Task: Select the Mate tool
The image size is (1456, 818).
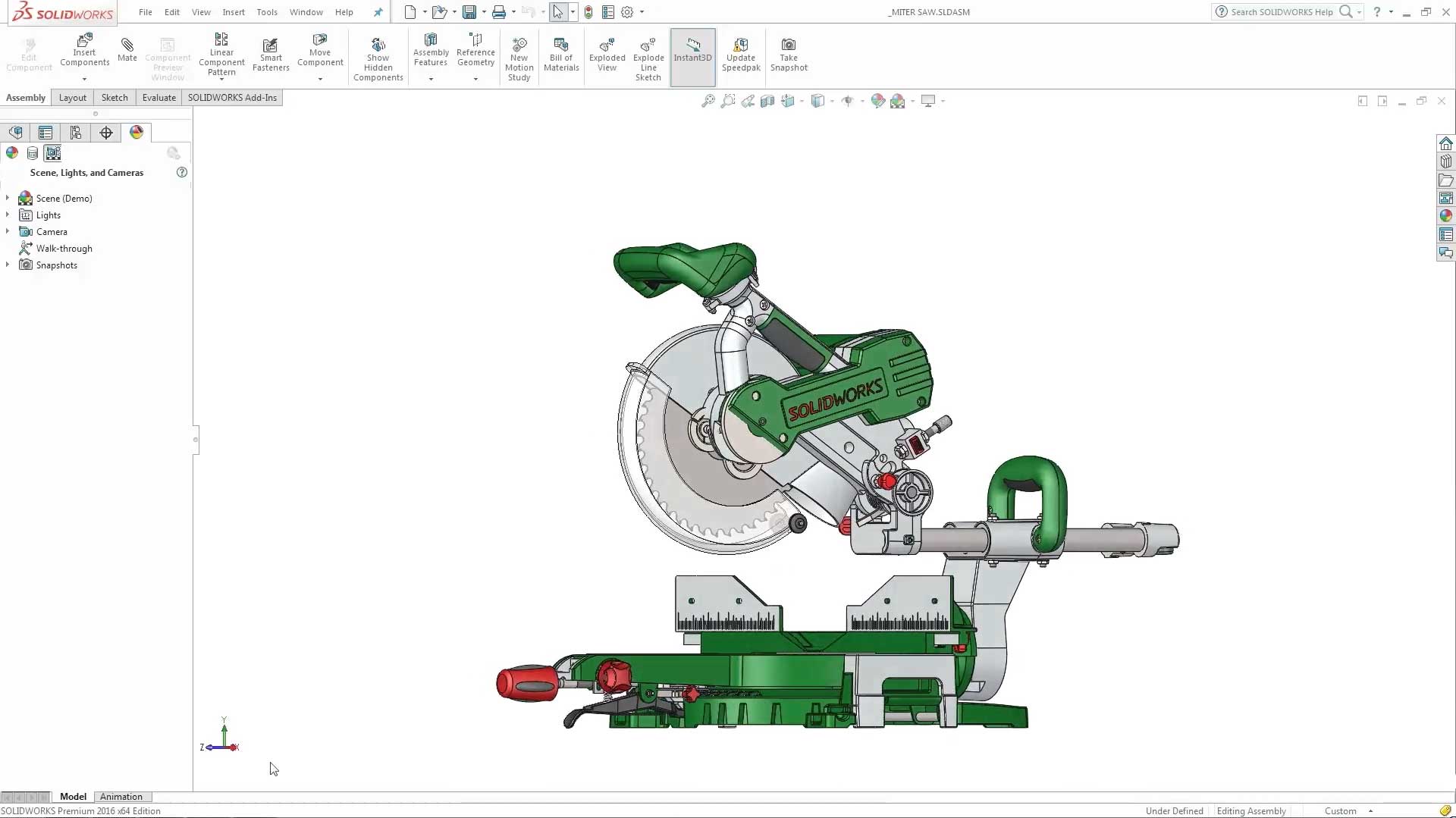Action: coord(127,50)
